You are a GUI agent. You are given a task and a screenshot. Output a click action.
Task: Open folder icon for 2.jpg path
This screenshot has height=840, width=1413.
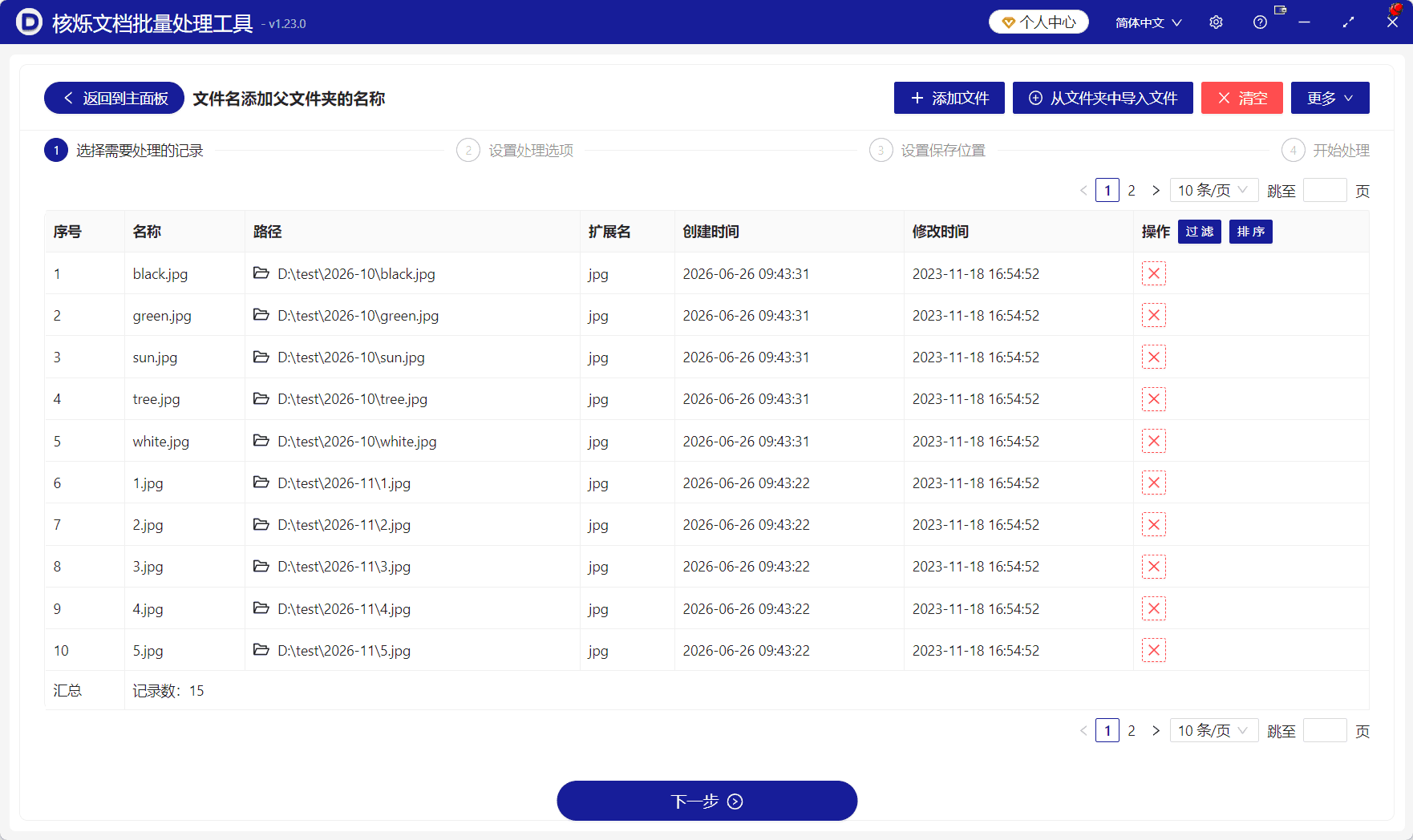pyautogui.click(x=261, y=524)
